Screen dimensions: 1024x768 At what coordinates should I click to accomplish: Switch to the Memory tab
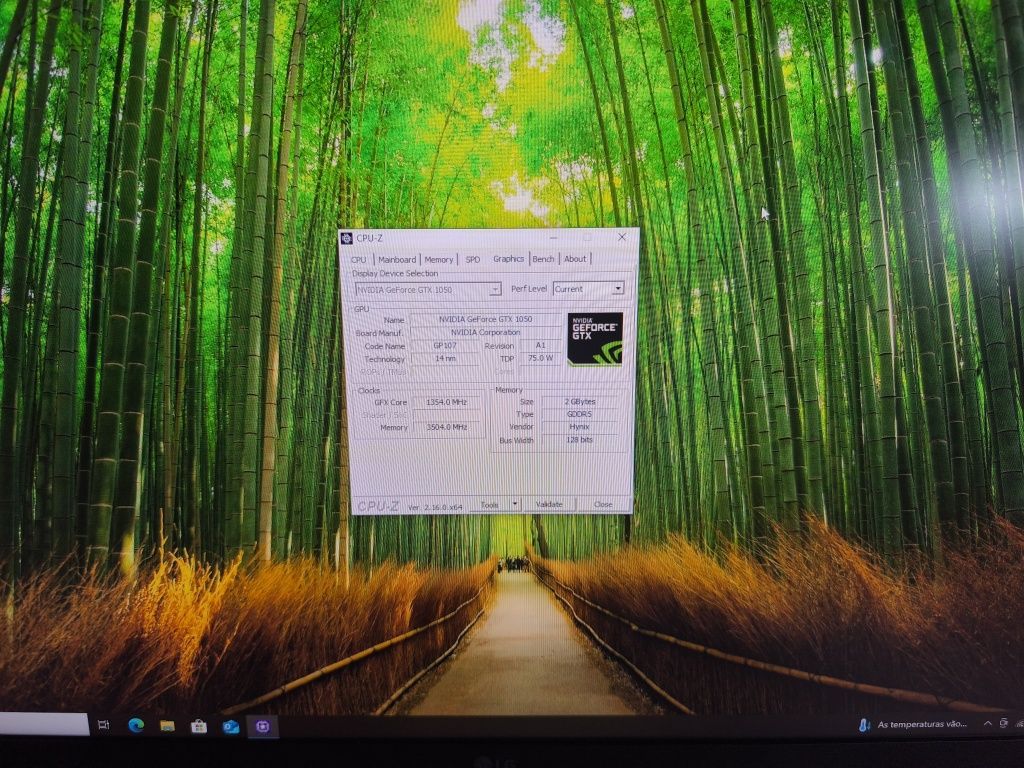438,259
